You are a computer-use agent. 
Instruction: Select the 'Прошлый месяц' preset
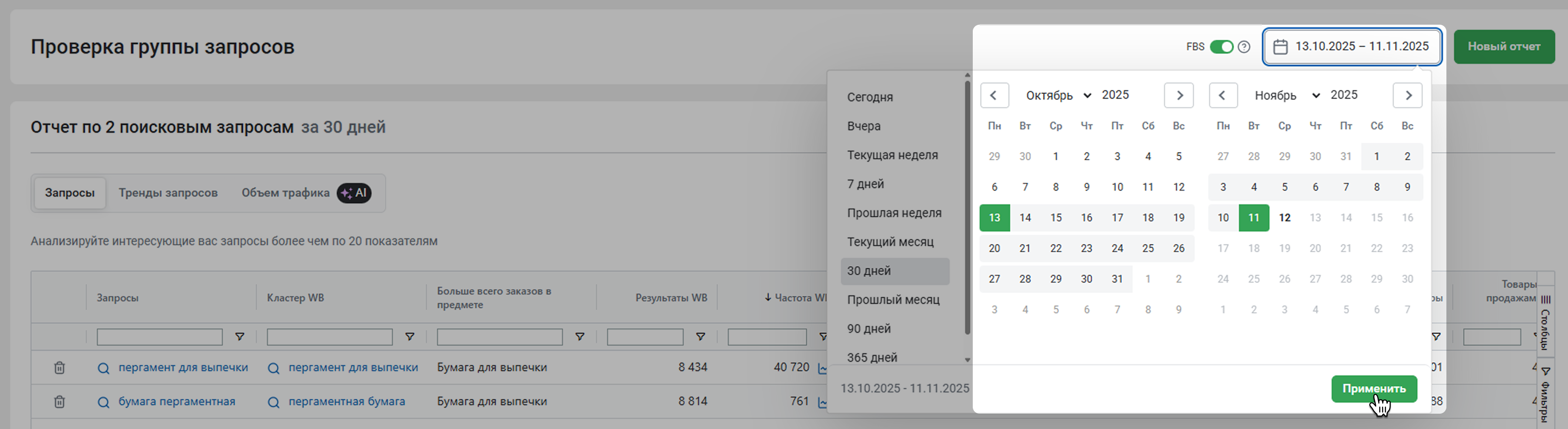(x=893, y=300)
